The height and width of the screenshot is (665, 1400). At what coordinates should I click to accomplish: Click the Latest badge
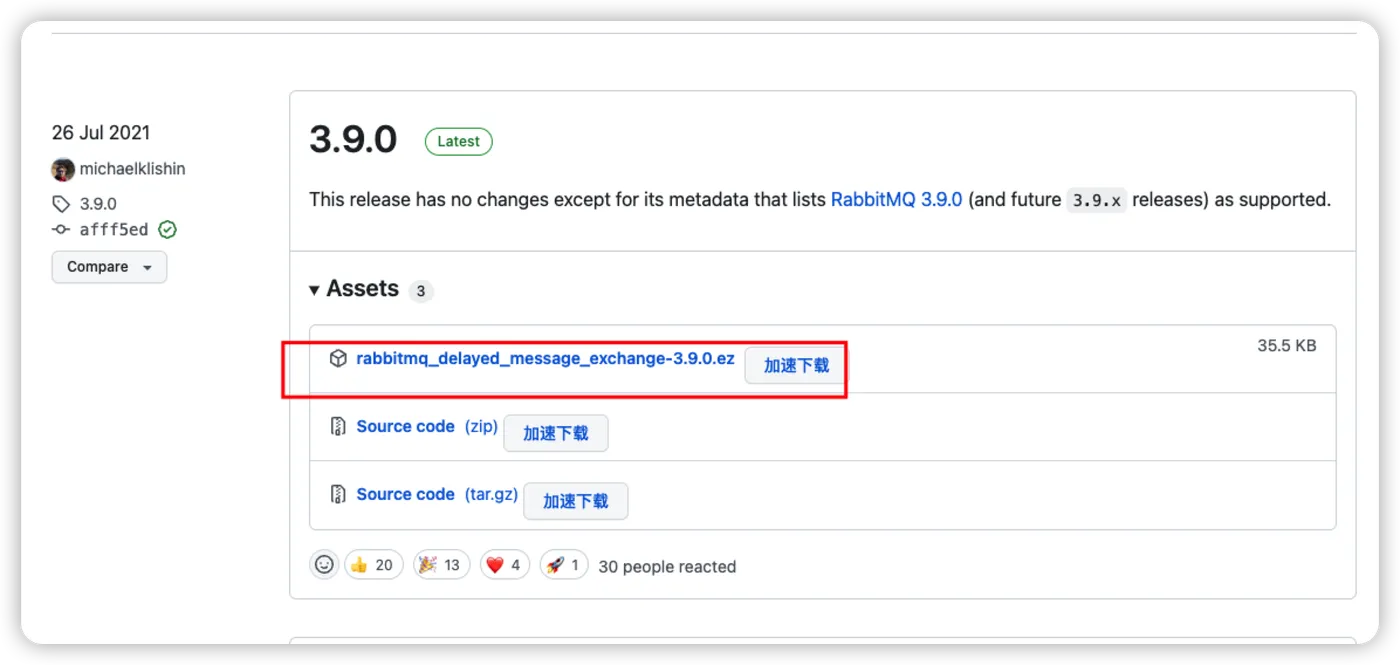458,142
